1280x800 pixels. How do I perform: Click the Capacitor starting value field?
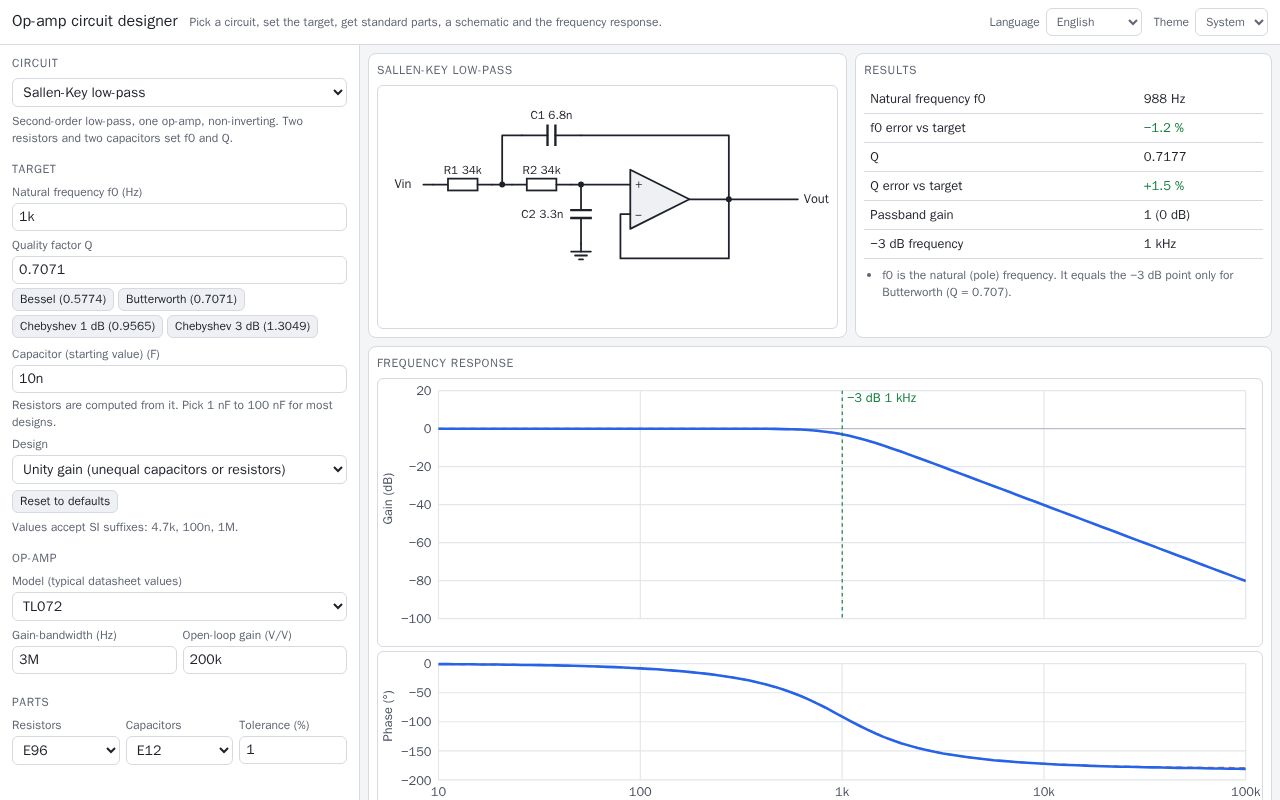179,379
